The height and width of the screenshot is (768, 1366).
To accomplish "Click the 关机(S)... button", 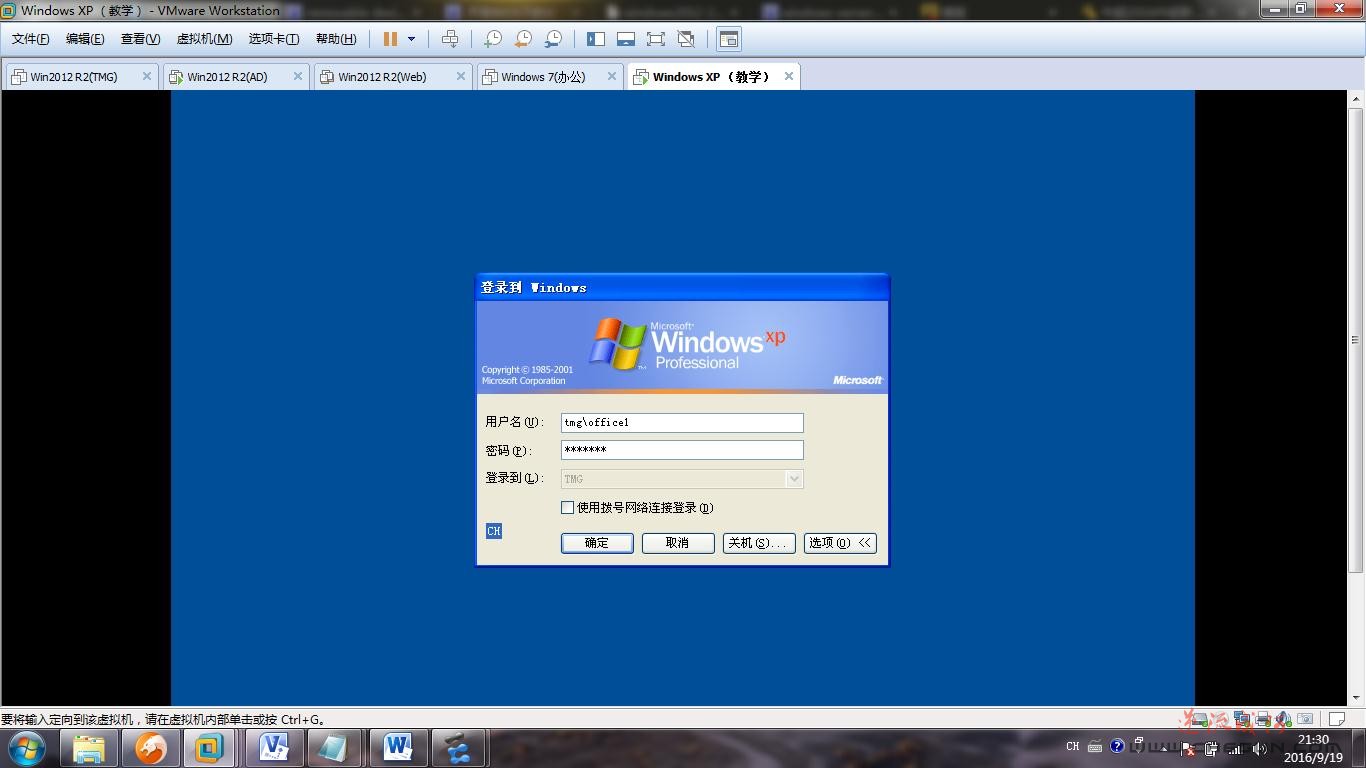I will (759, 543).
